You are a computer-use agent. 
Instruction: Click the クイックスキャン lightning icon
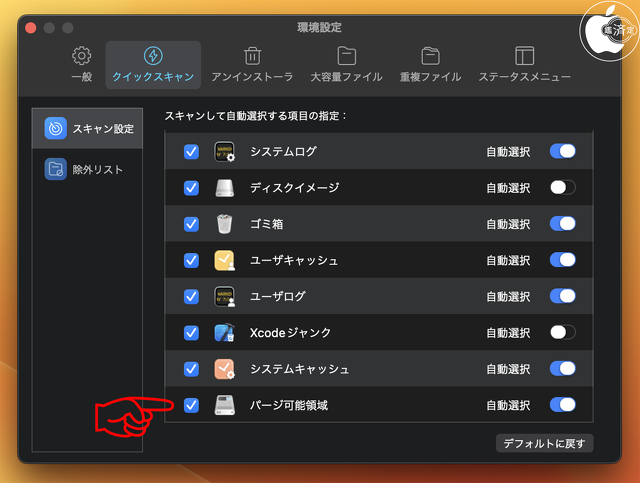[153, 56]
